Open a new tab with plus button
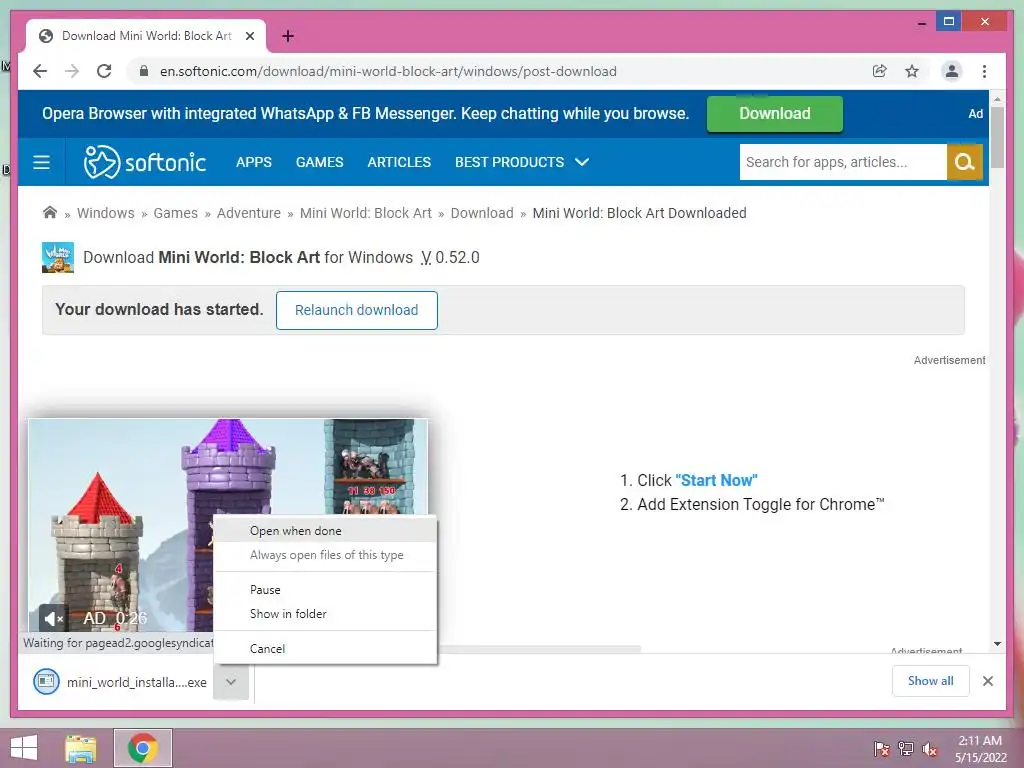 (x=288, y=36)
